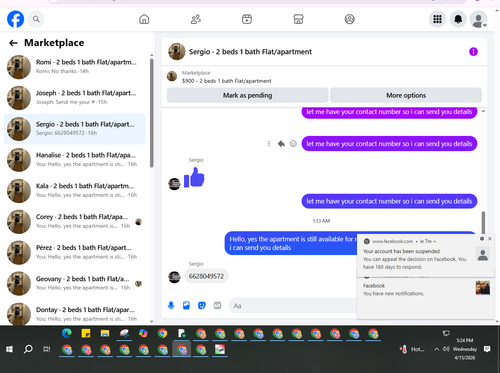Image resolution: width=500 pixels, height=373 pixels.
Task: Open the Geovany conversation
Action: 74,284
